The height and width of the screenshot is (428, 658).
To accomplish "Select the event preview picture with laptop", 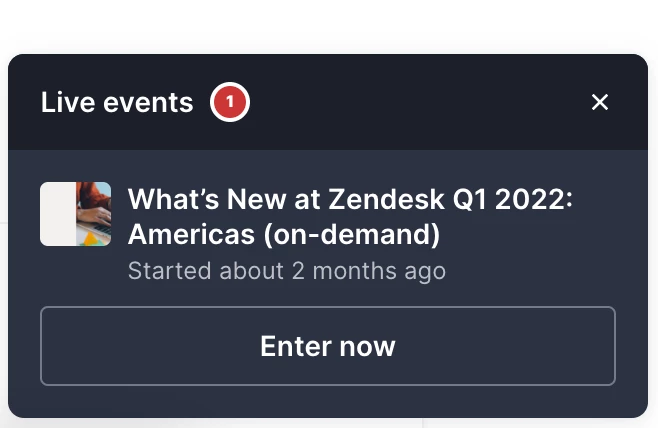I will point(76,214).
